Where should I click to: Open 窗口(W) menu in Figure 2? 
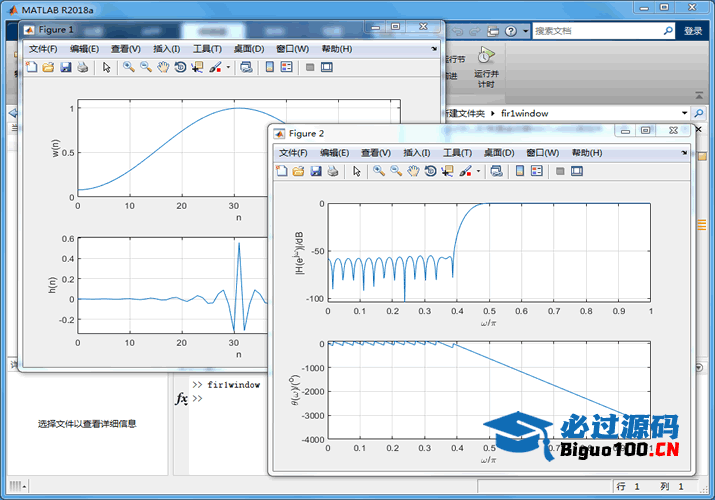543,153
